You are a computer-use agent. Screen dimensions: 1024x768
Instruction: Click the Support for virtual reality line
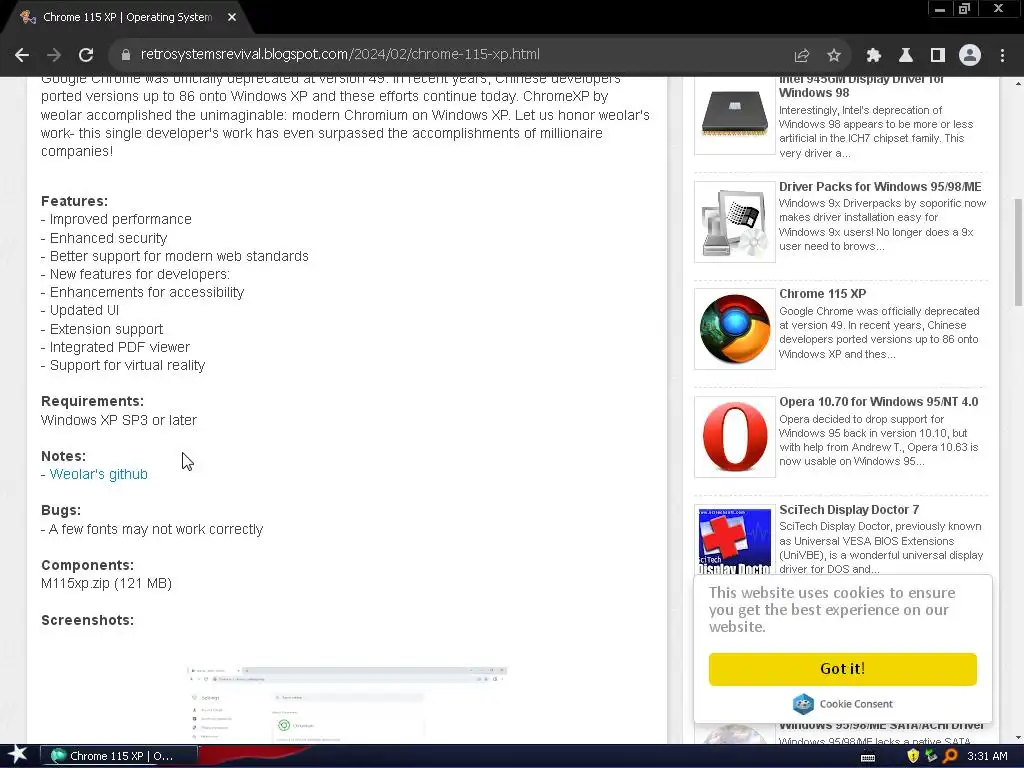[x=123, y=366]
